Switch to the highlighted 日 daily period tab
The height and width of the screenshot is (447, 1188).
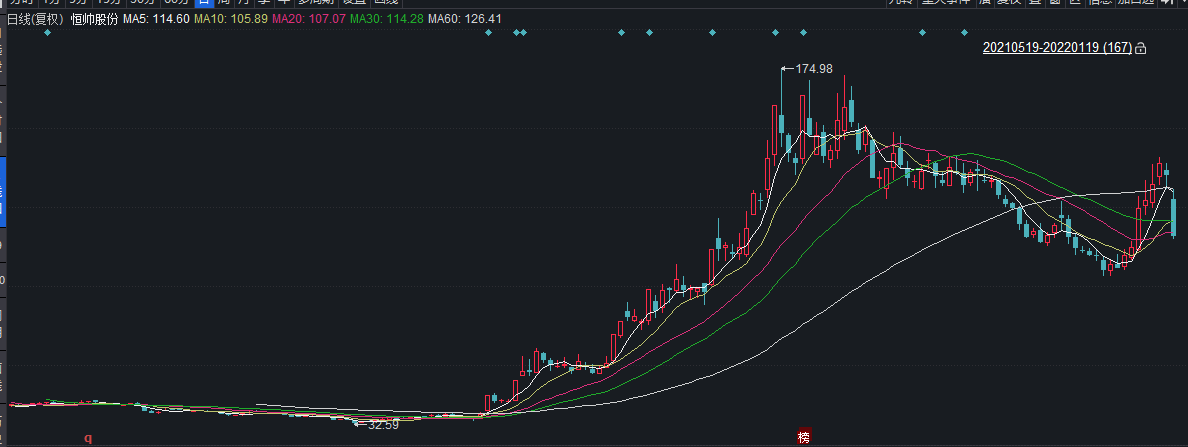[203, 3]
